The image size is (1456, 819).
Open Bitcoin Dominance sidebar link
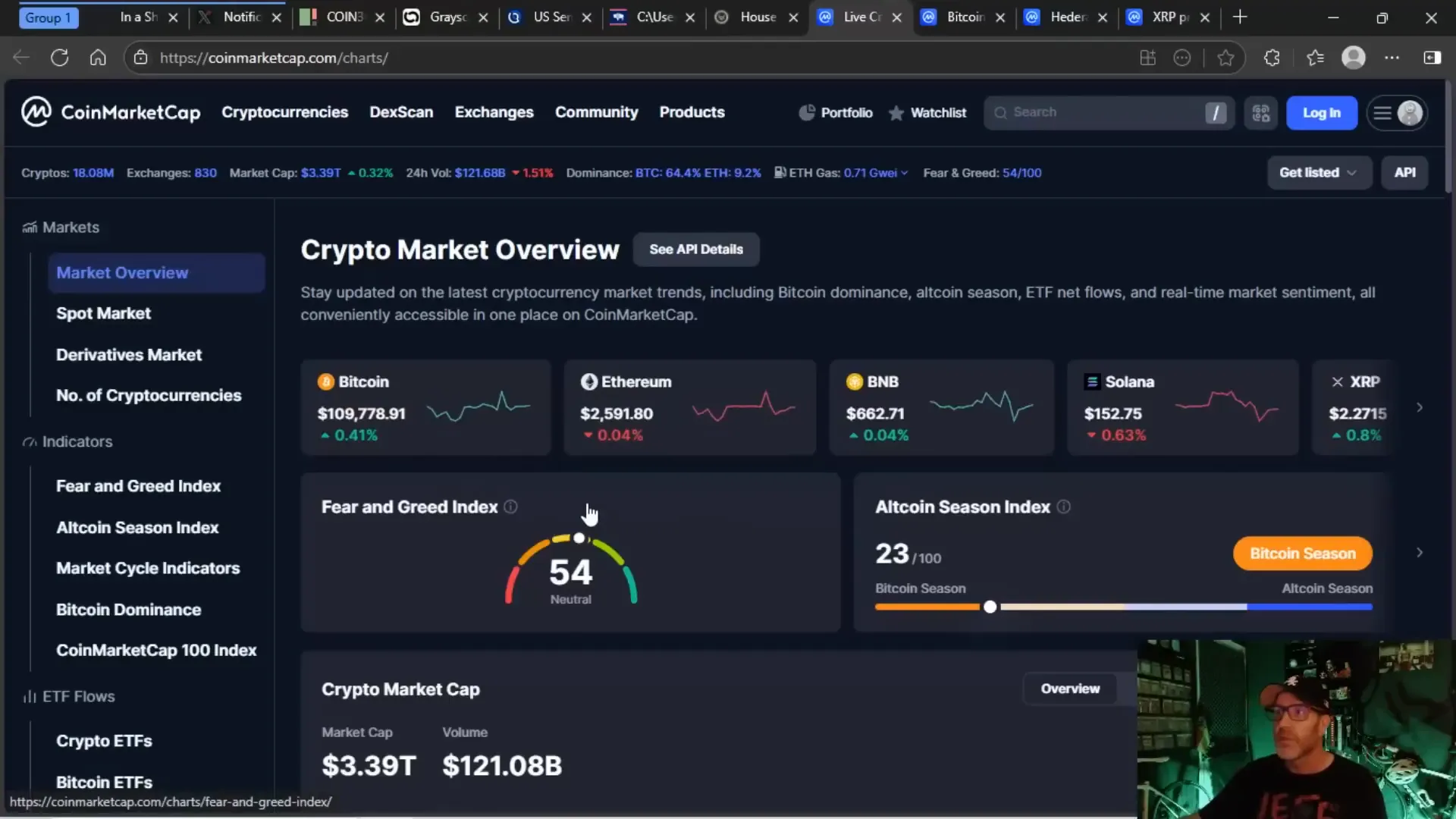pyautogui.click(x=128, y=610)
